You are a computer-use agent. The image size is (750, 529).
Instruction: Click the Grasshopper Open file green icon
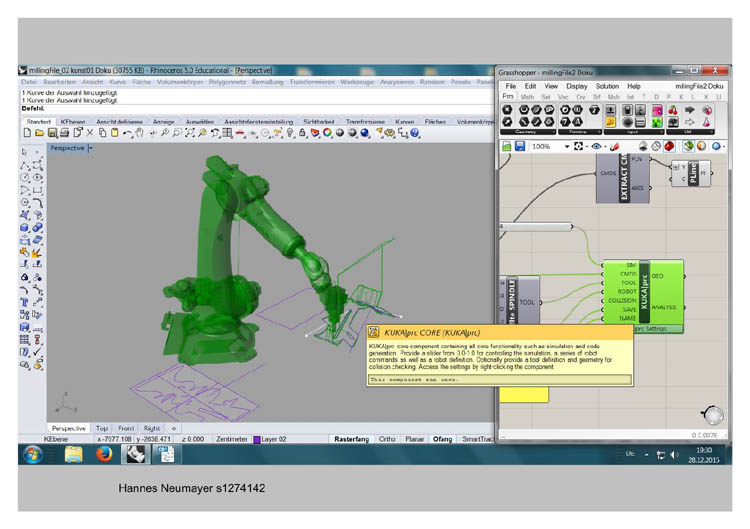pyautogui.click(x=507, y=146)
